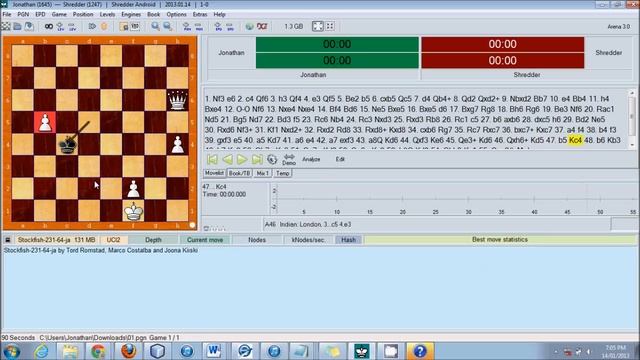Image resolution: width=640 pixels, height=360 pixels.
Task: Switch to the Temp tab
Action: pos(282,173)
